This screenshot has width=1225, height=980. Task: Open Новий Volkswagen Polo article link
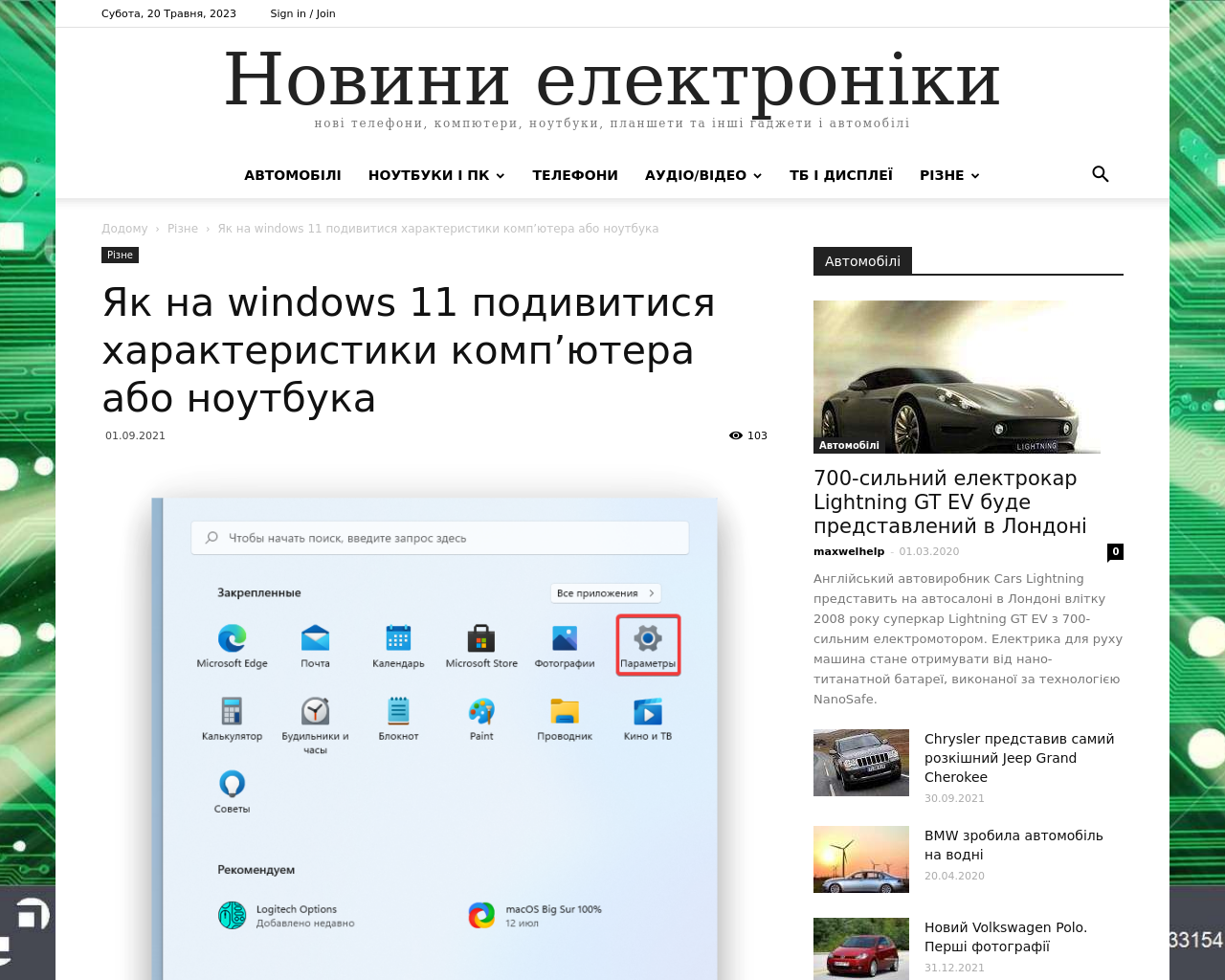point(1006,937)
